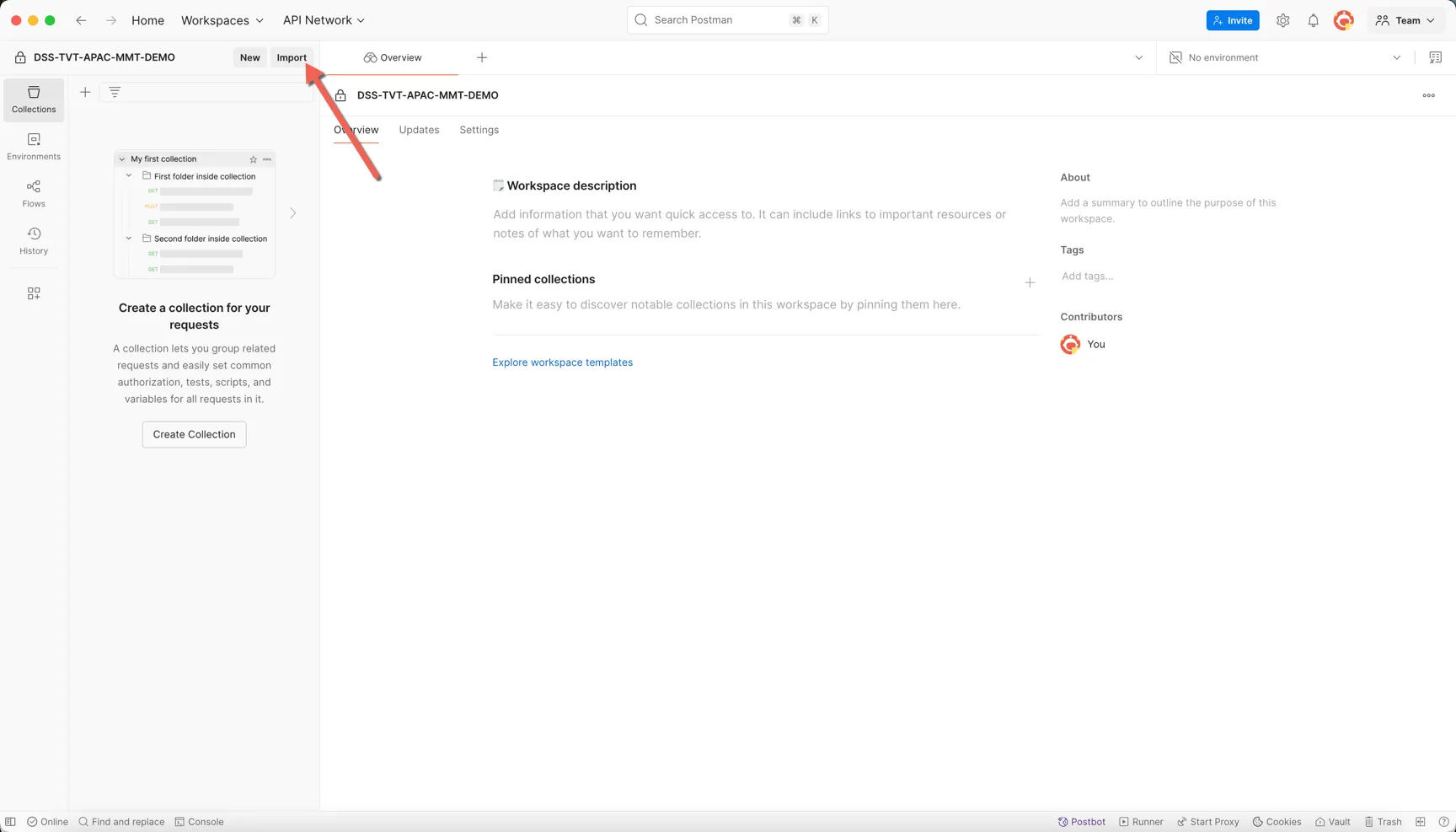Screen dimensions: 1456x832
Task: Click the workspace name DSS-TVT-APAC-MMT-DEMO in sidebar header
Action: (104, 57)
